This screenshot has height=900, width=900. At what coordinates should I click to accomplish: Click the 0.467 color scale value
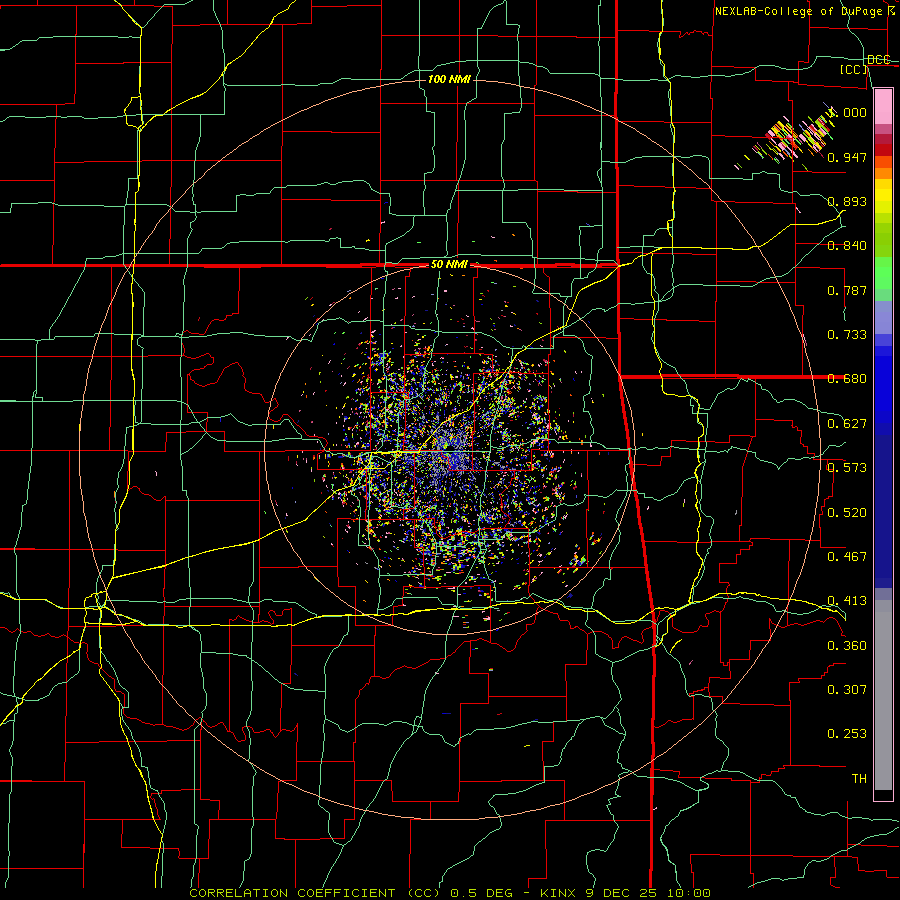point(847,556)
